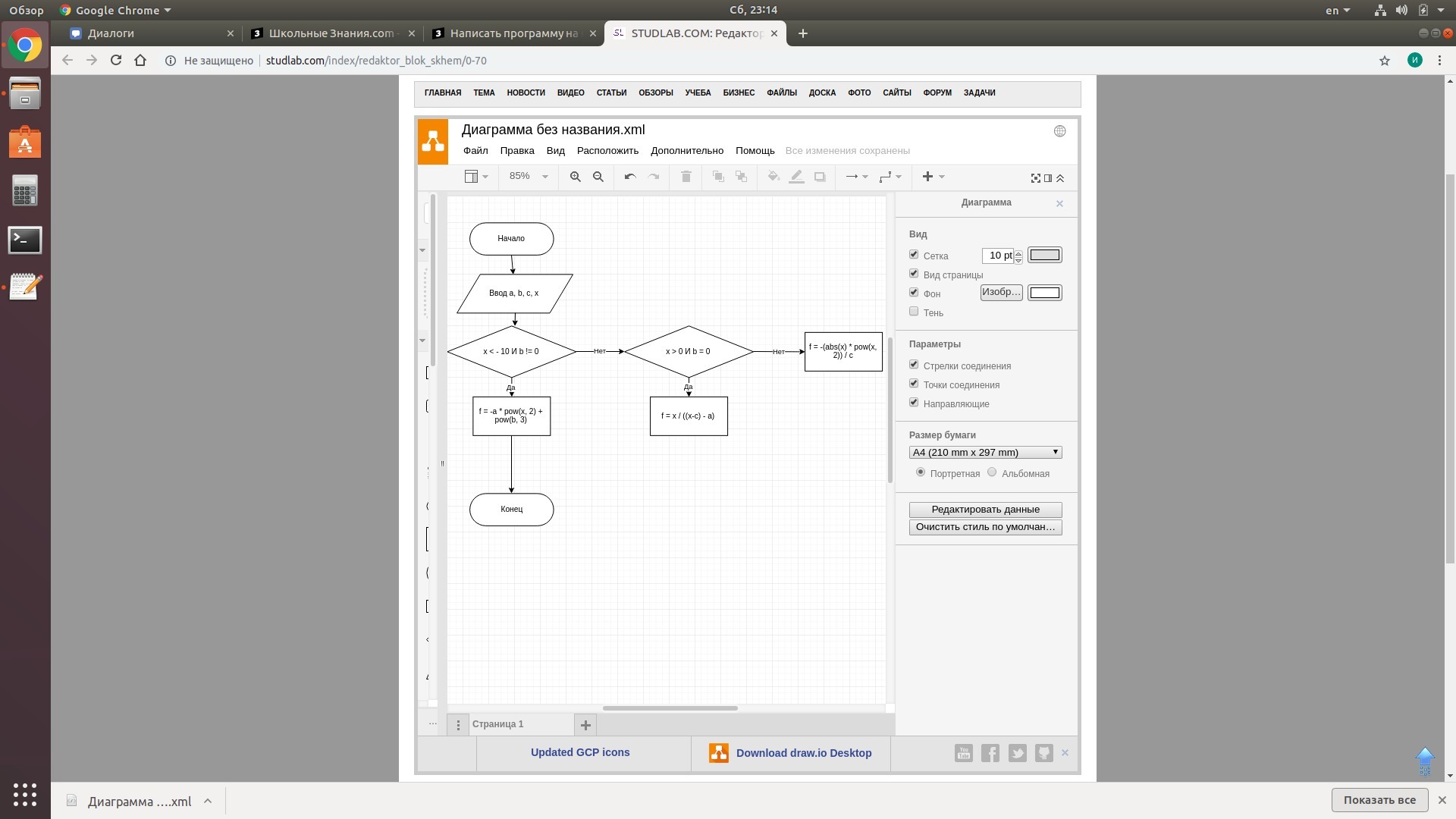The height and width of the screenshot is (819, 1456).
Task: Click the globe language icon
Action: [x=1059, y=131]
